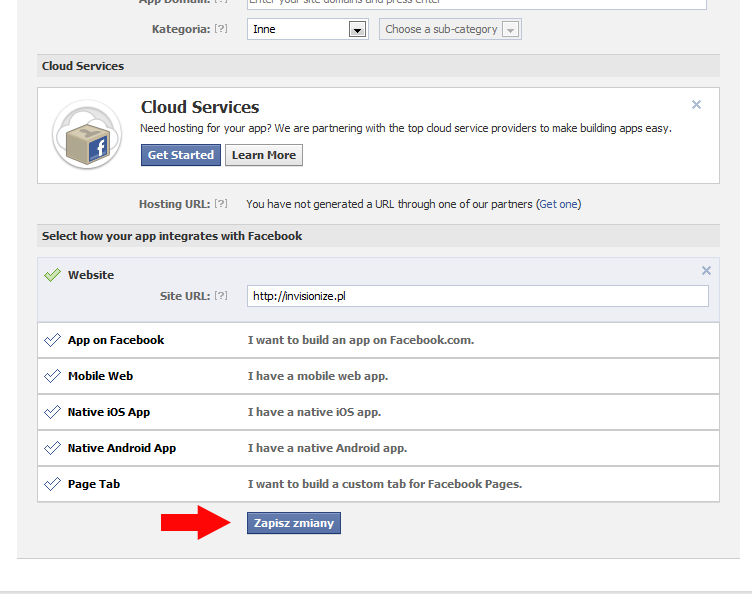This screenshot has height=594, width=752.
Task: Click the Kategoria dropdown arrow button
Action: coord(358,30)
